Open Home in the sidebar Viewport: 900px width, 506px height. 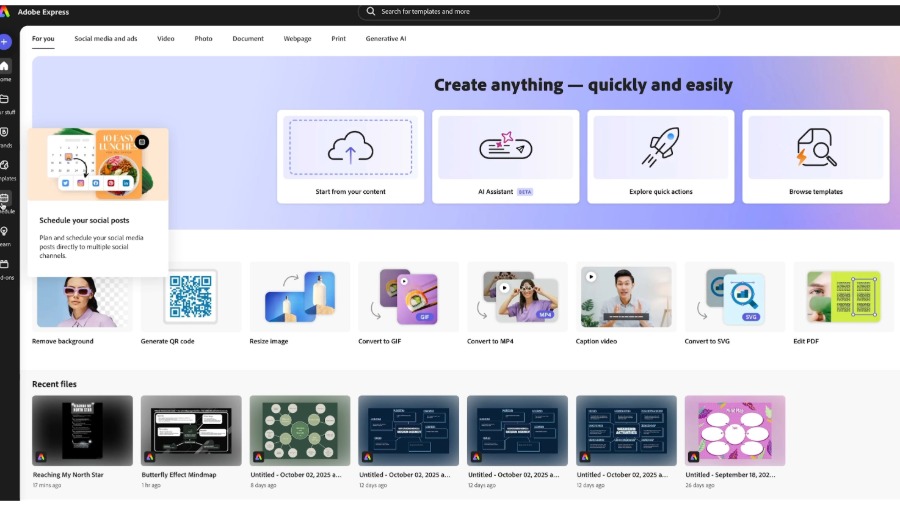point(5,71)
